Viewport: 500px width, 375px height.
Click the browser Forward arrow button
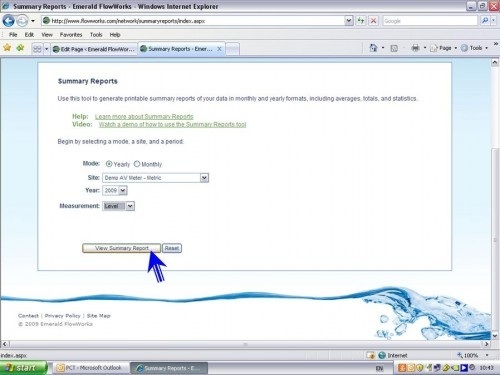22,21
